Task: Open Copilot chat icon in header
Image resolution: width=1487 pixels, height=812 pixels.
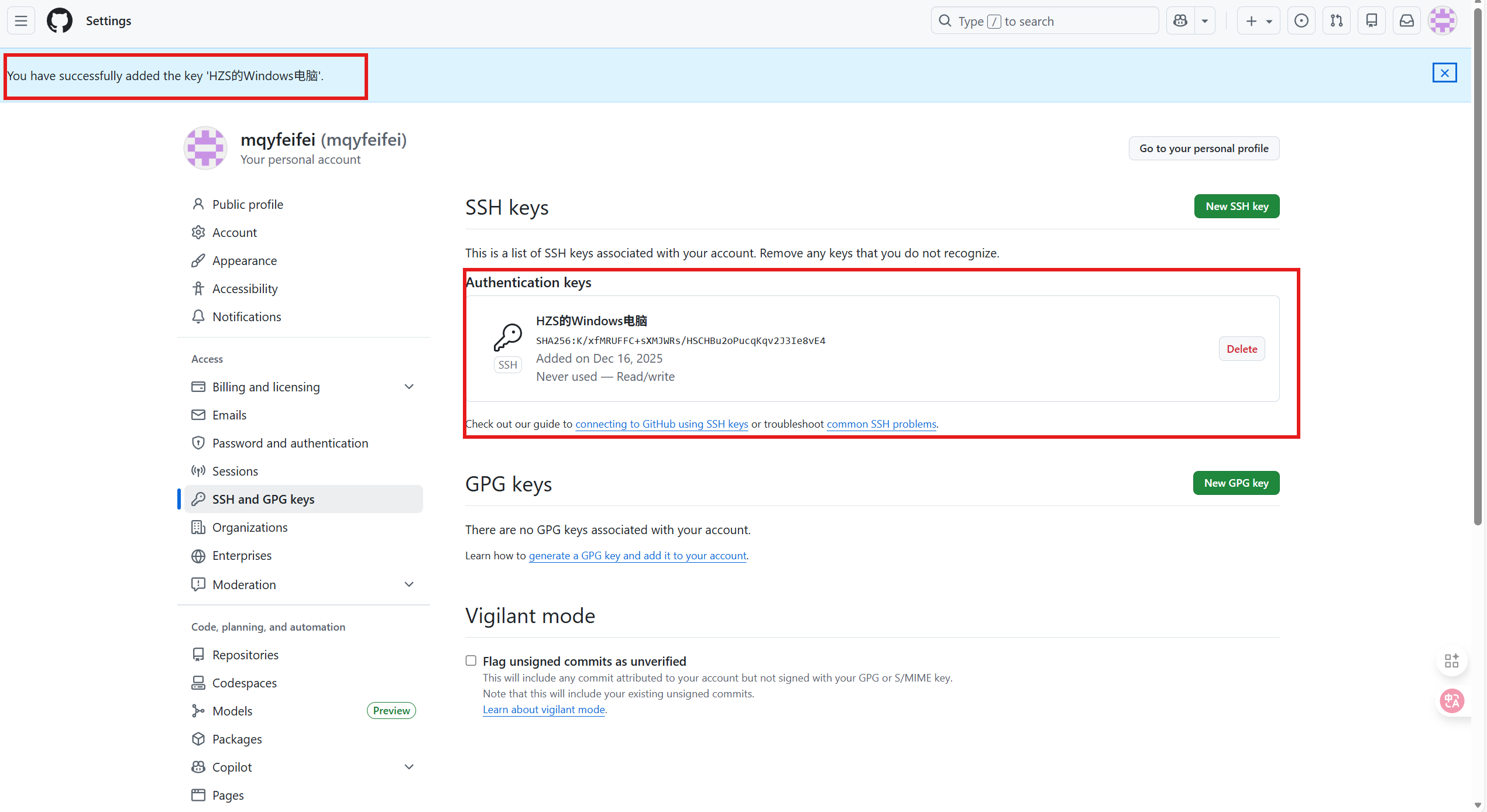Action: tap(1180, 21)
